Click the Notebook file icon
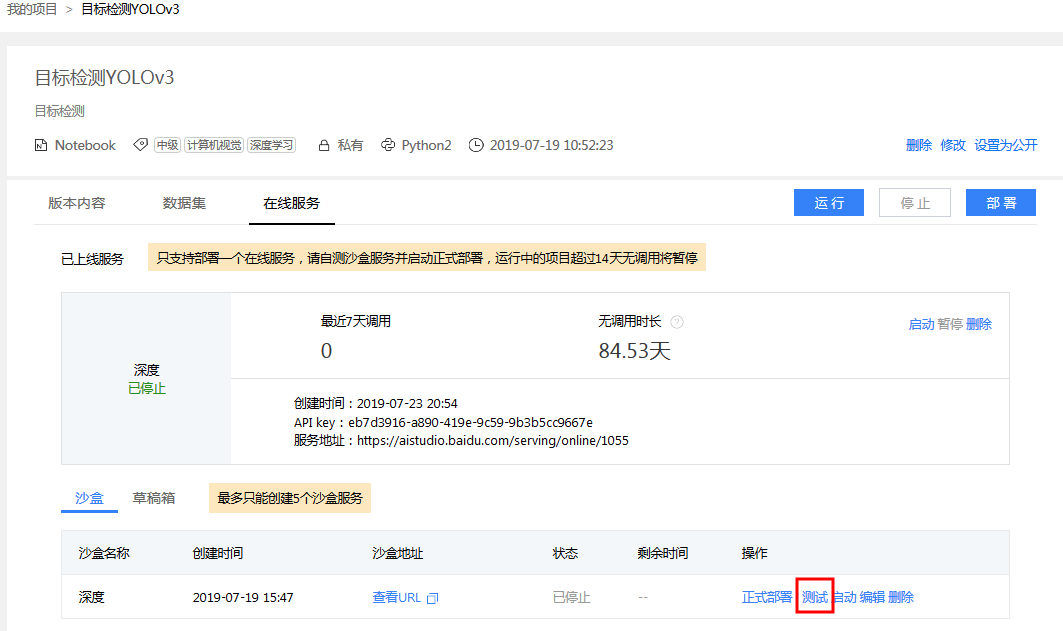Viewport: 1063px width, 631px height. pyautogui.click(x=41, y=145)
